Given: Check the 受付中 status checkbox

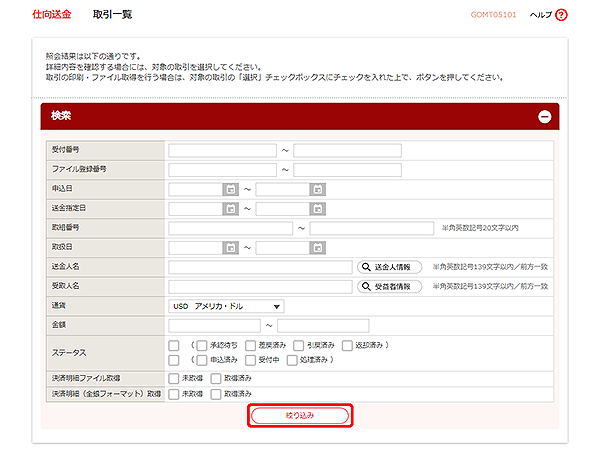Looking at the screenshot, I should point(251,360).
